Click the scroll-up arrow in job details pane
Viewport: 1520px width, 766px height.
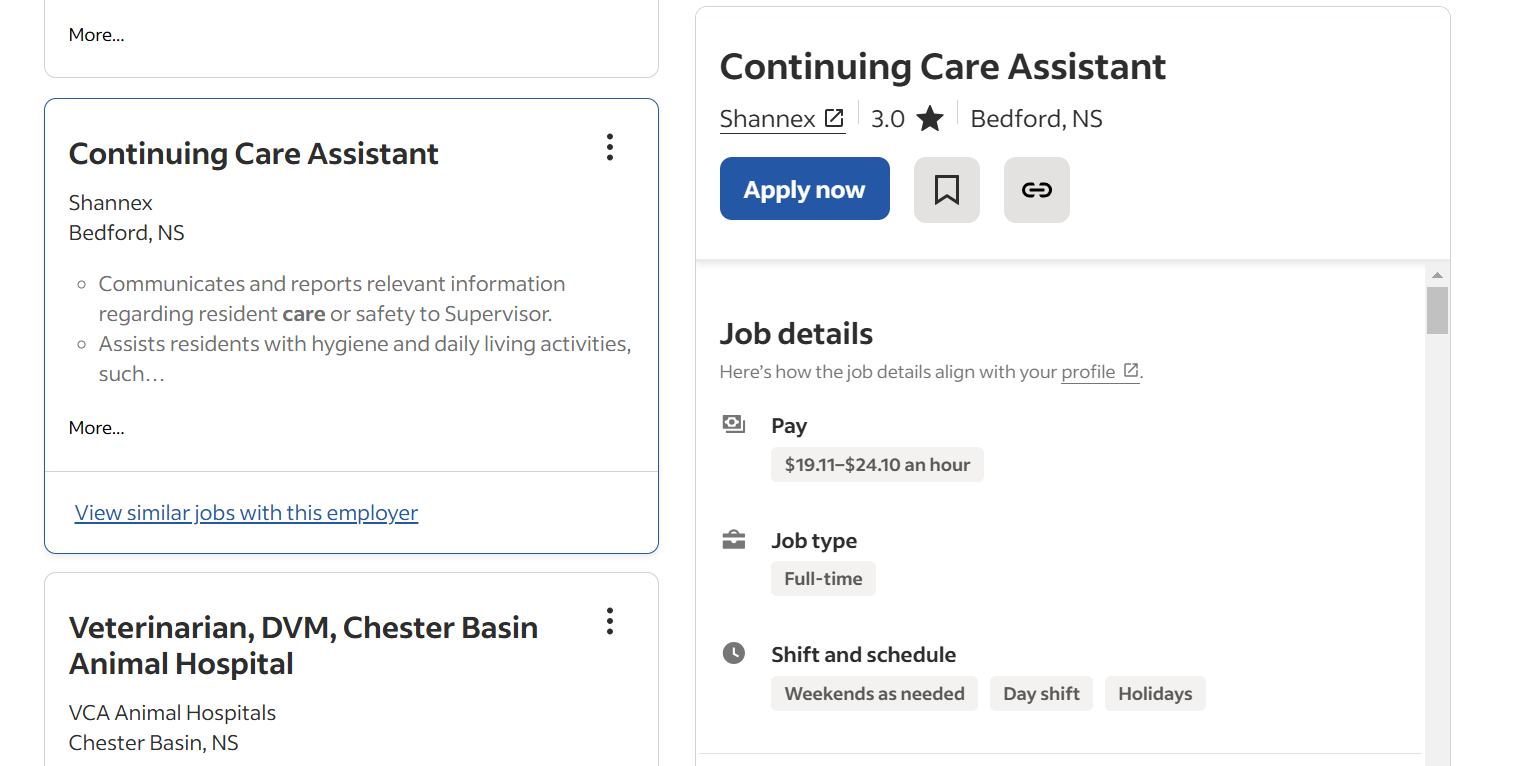point(1437,275)
